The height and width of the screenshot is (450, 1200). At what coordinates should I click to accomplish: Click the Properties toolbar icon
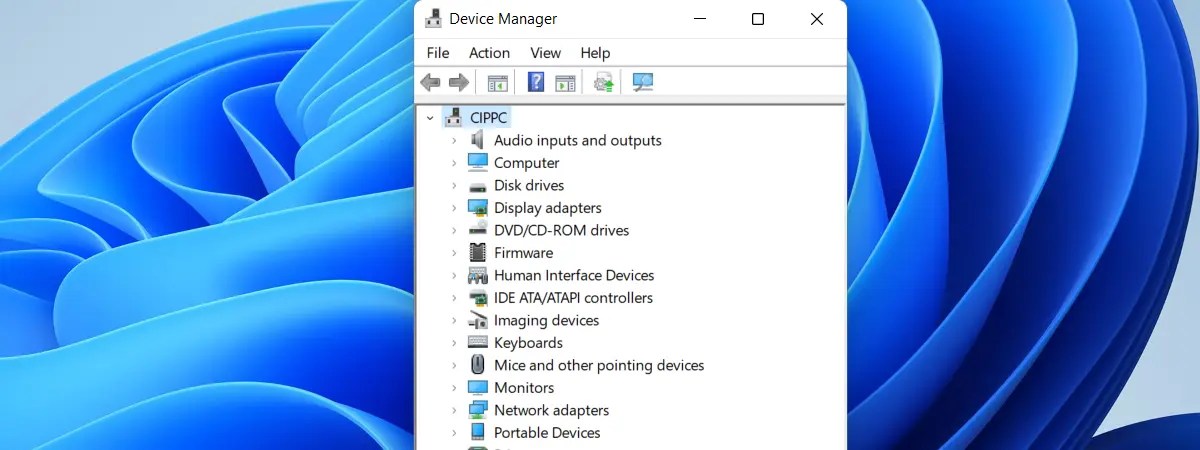pos(565,82)
